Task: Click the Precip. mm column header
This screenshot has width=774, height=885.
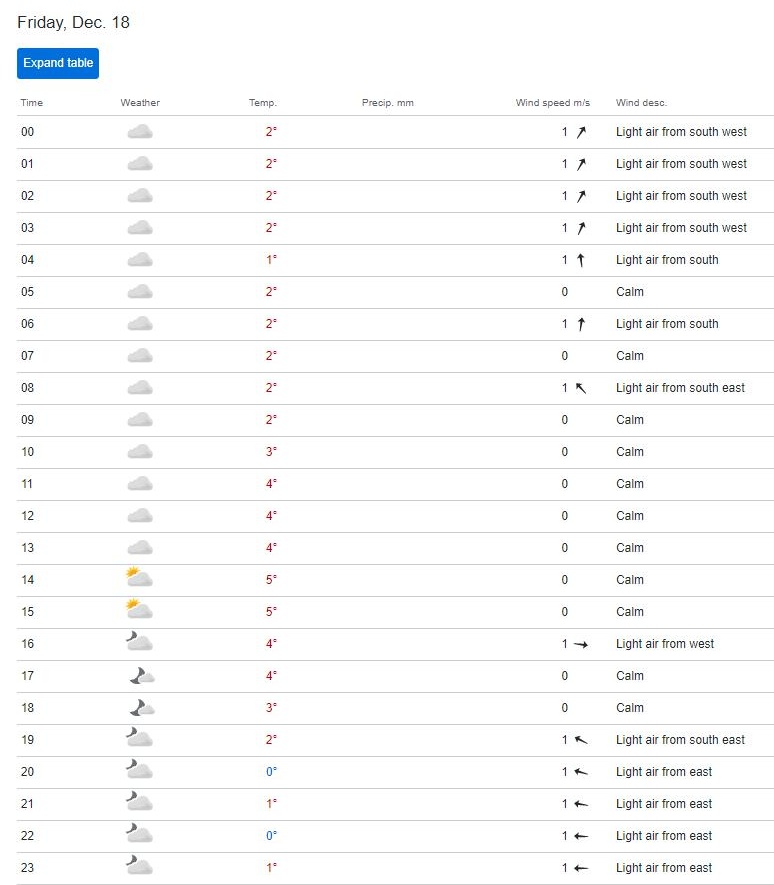Action: point(387,103)
